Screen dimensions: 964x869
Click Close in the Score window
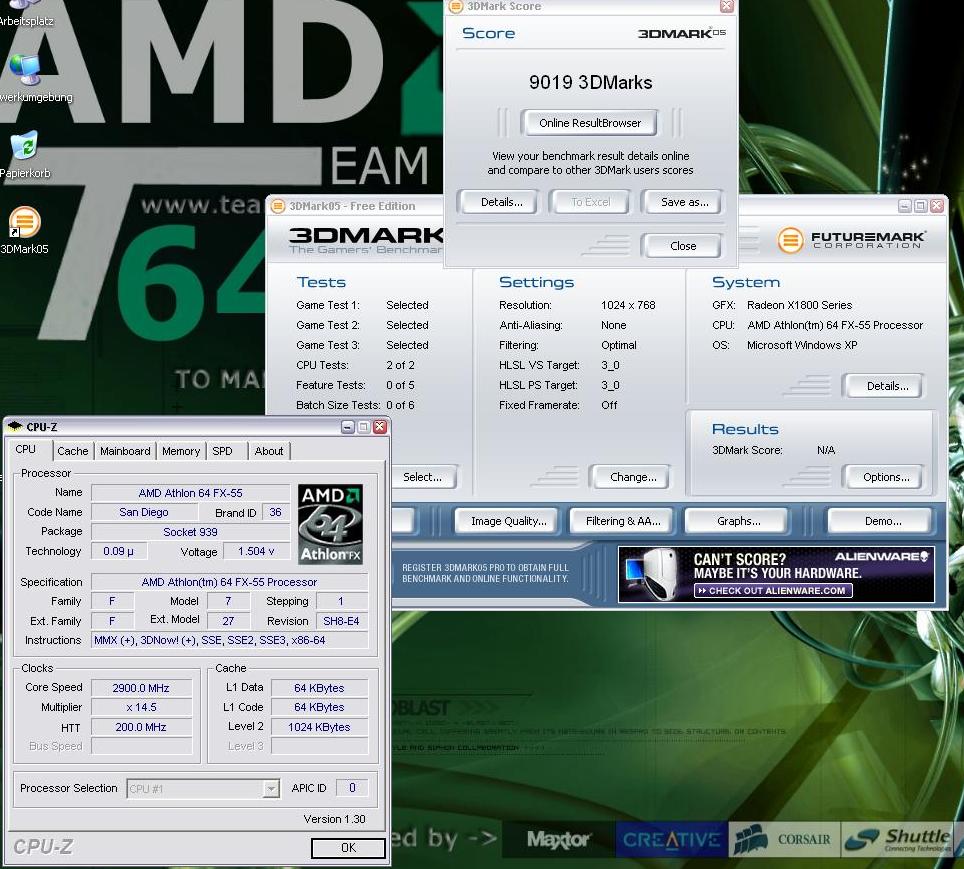coord(682,246)
